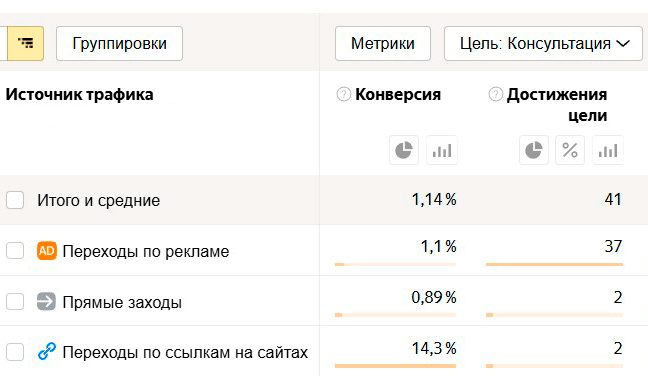Open the Прямые заходы source row
648x381 pixels.
[122, 302]
